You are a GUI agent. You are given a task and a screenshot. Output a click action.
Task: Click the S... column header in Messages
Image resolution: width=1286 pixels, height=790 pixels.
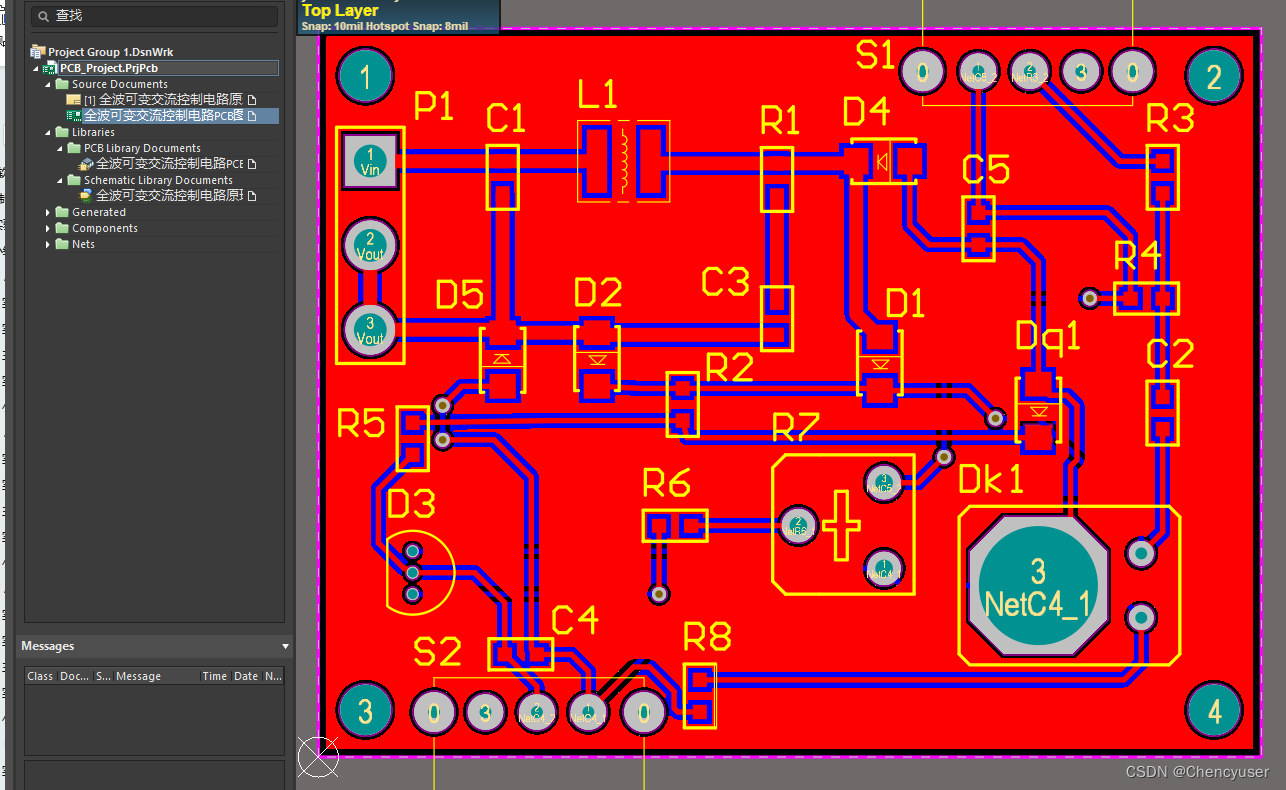103,676
